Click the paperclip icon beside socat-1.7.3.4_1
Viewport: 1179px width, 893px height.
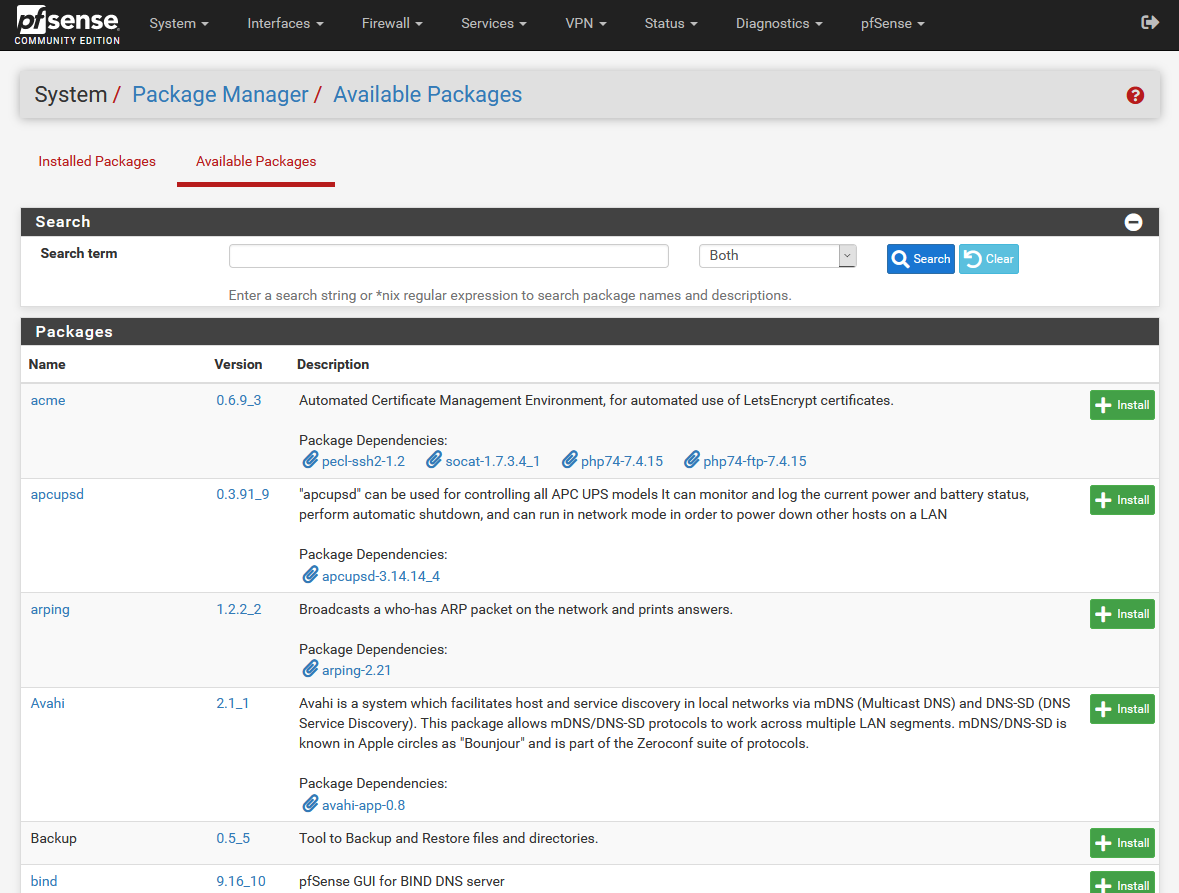434,459
